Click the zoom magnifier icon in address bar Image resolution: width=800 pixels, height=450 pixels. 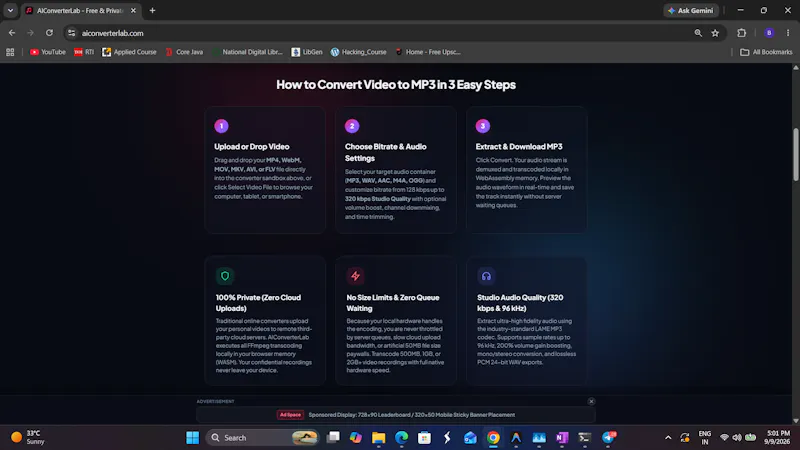pos(698,33)
